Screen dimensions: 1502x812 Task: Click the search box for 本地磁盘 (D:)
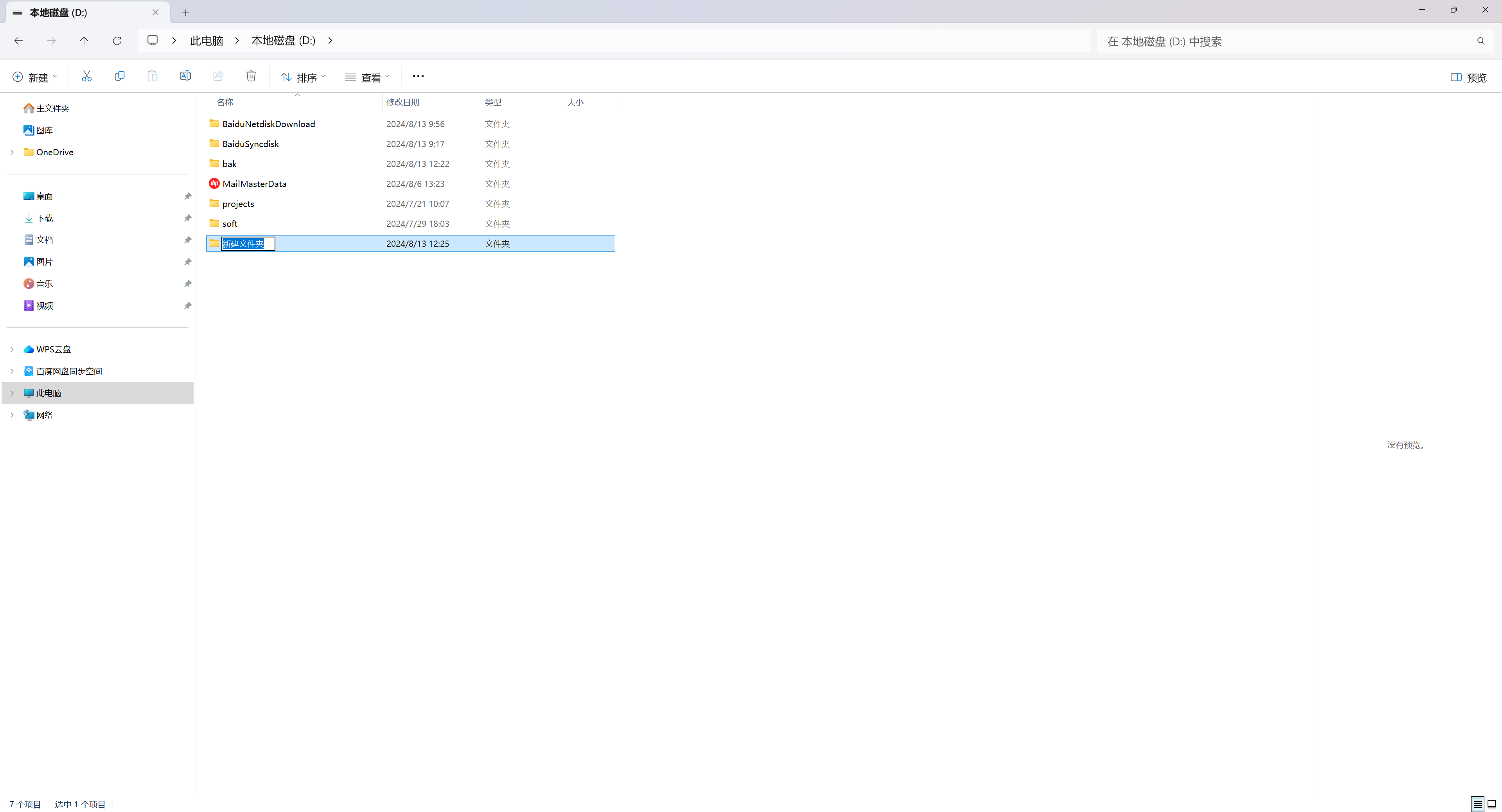1283,41
